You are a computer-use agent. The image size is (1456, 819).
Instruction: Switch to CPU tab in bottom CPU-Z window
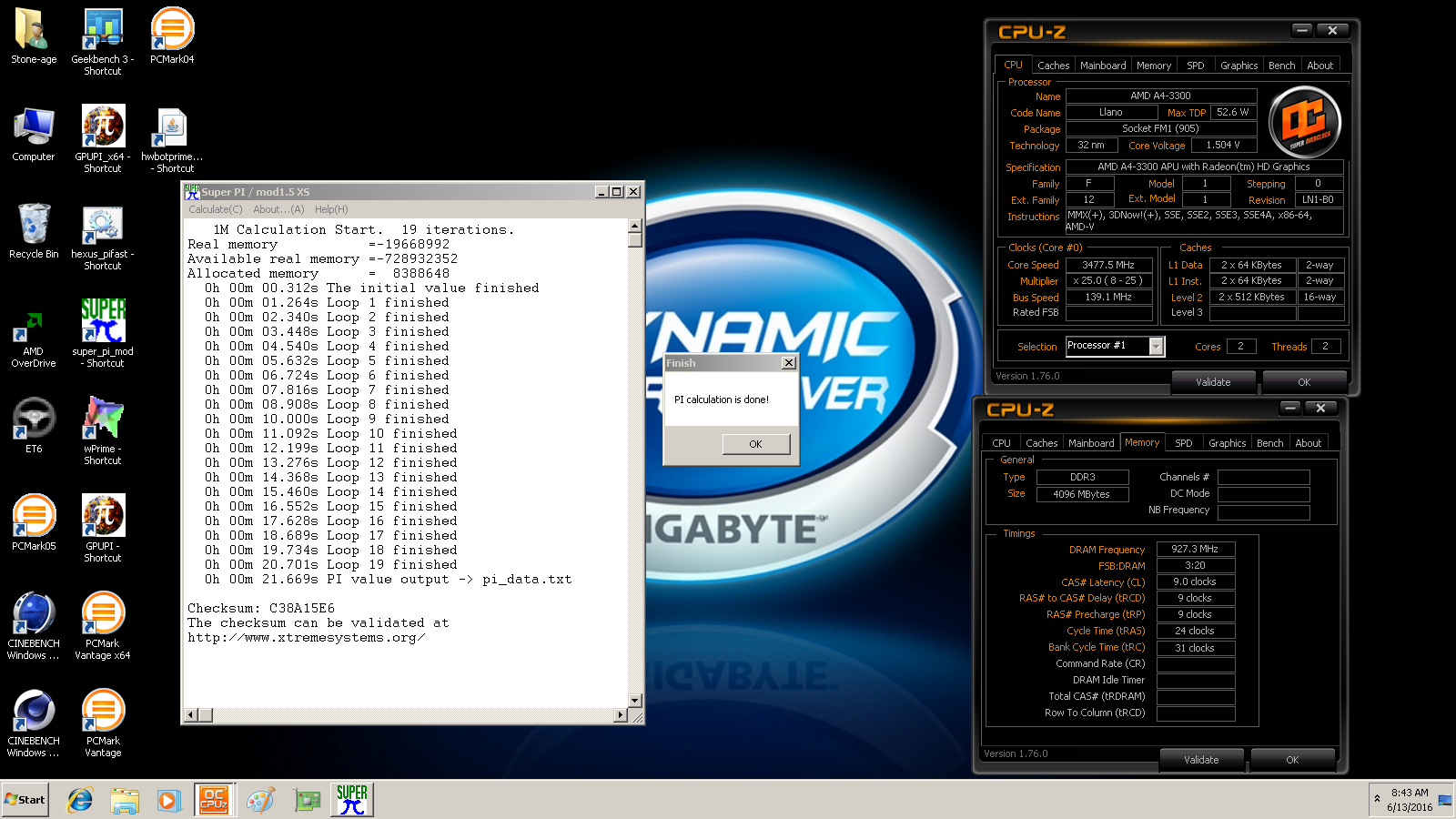(1001, 443)
